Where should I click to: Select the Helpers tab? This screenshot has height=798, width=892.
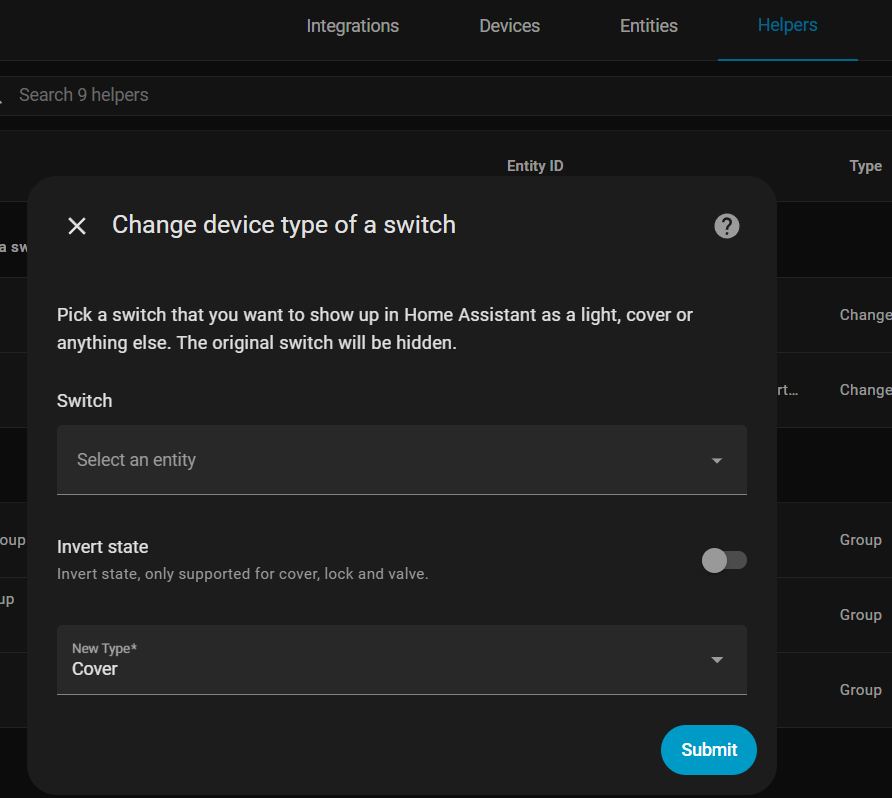point(787,26)
